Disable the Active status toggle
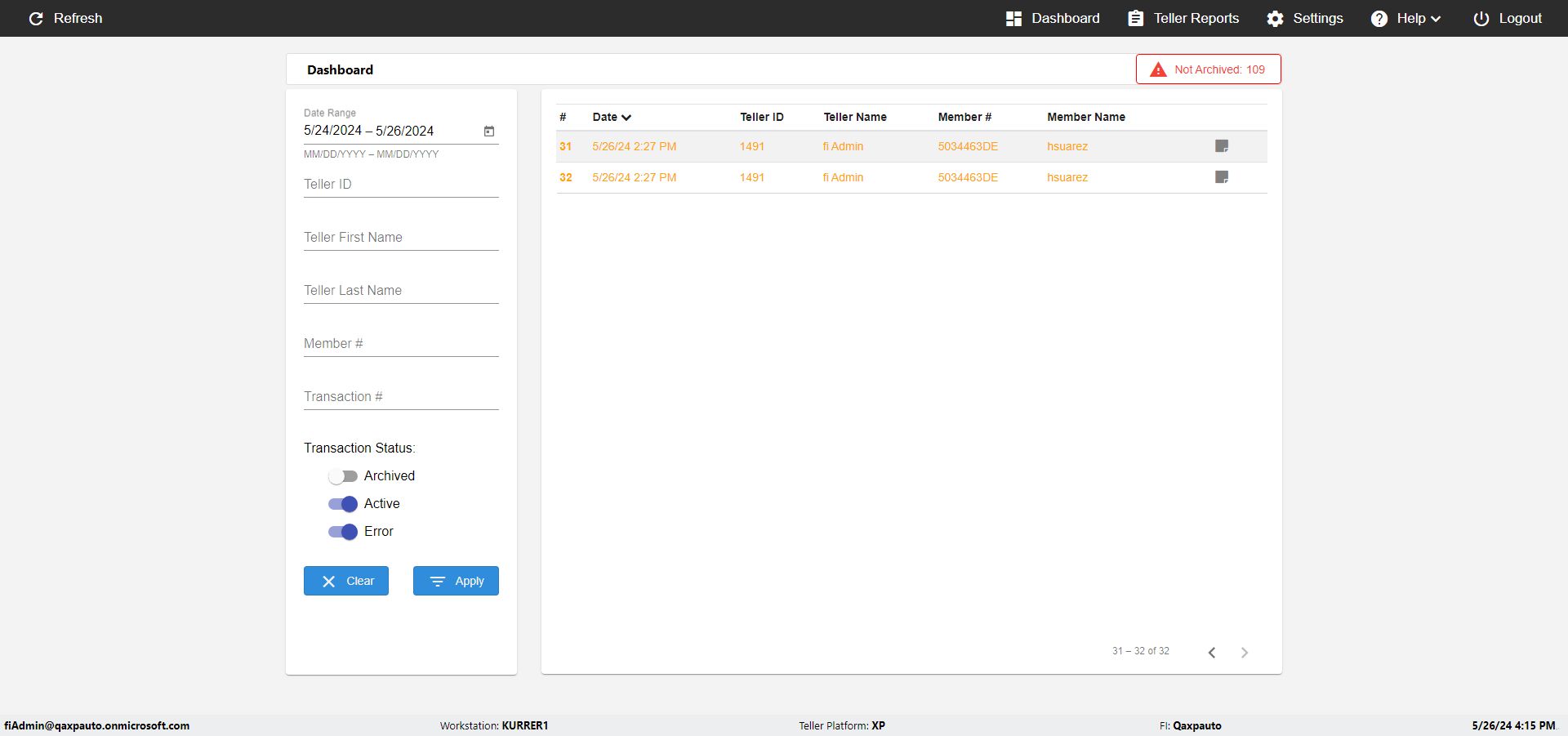 [x=343, y=504]
